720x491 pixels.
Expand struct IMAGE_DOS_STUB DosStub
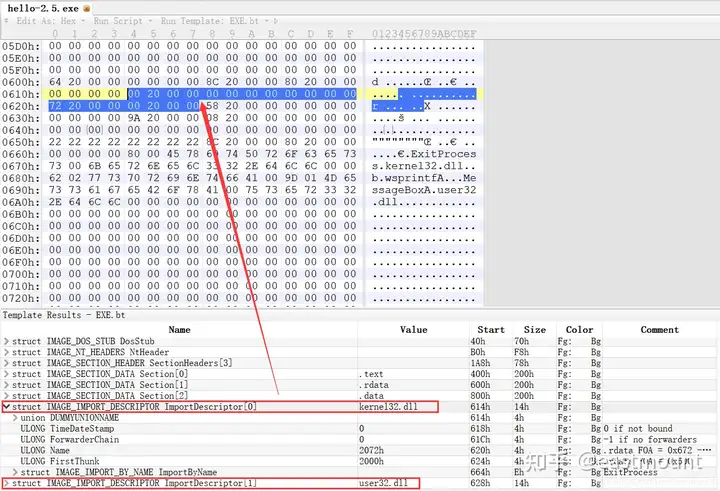(6, 341)
